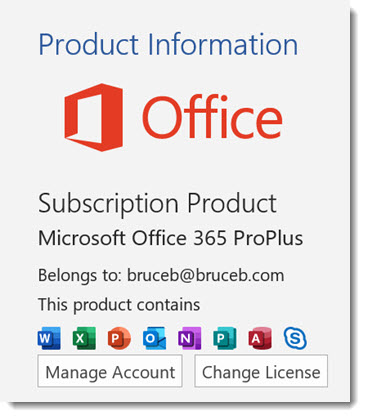Viewport: 365px width, 417px height.
Task: Select the Product Information heading
Action: (x=168, y=44)
